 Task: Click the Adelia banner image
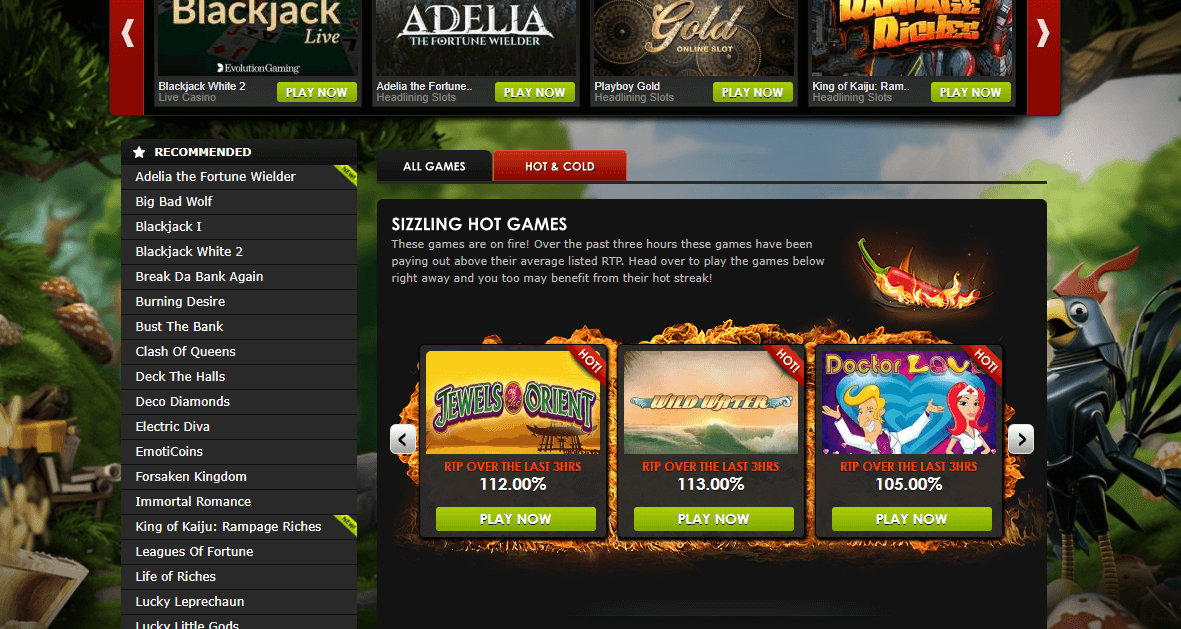pyautogui.click(x=475, y=38)
